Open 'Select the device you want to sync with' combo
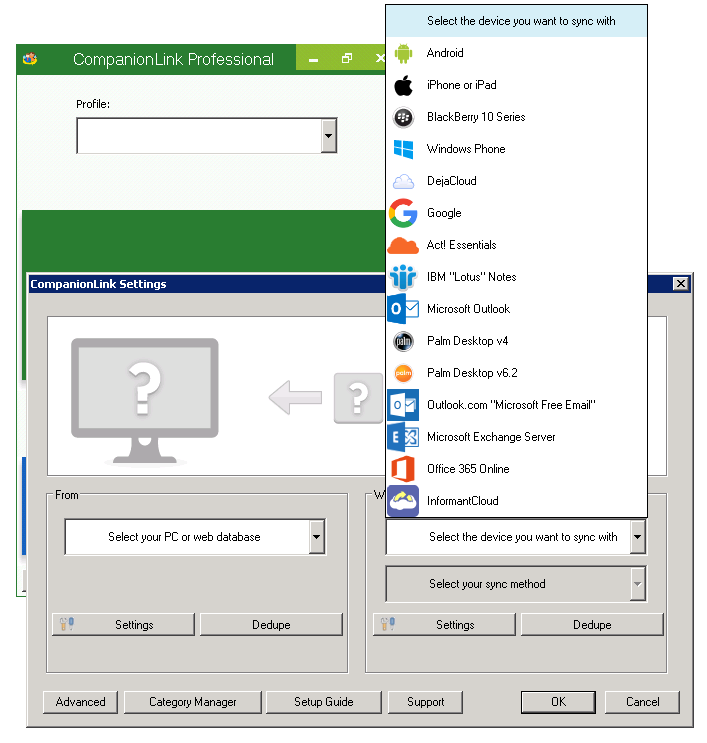 tap(516, 537)
